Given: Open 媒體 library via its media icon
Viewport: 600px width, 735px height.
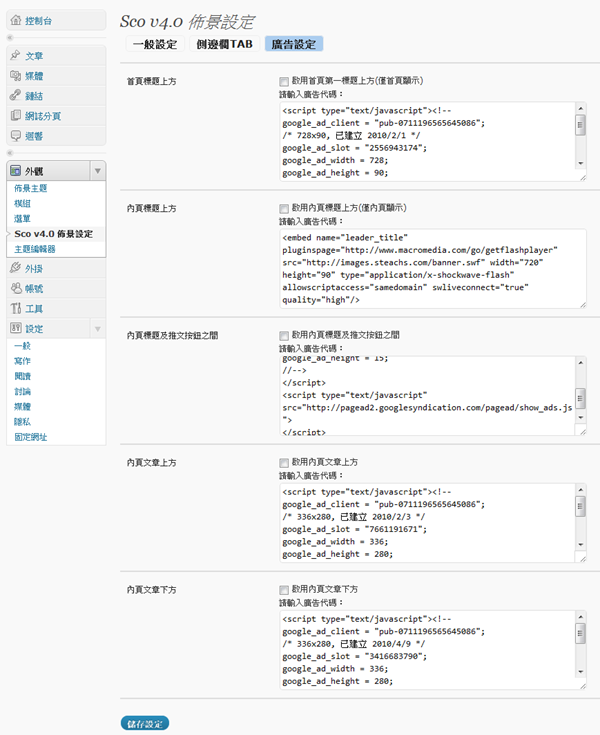Looking at the screenshot, I should [16, 75].
